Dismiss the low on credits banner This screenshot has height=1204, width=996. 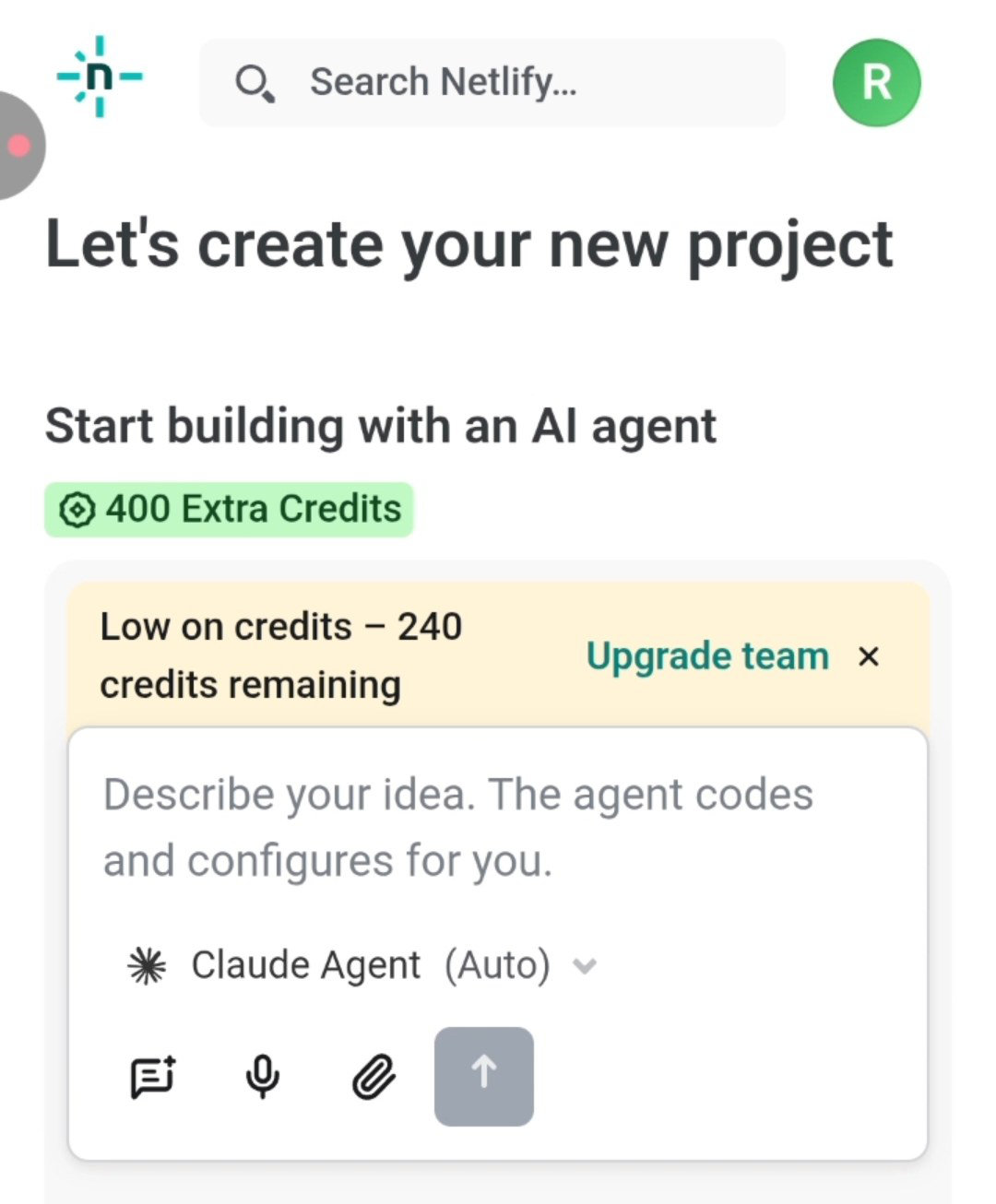(868, 656)
